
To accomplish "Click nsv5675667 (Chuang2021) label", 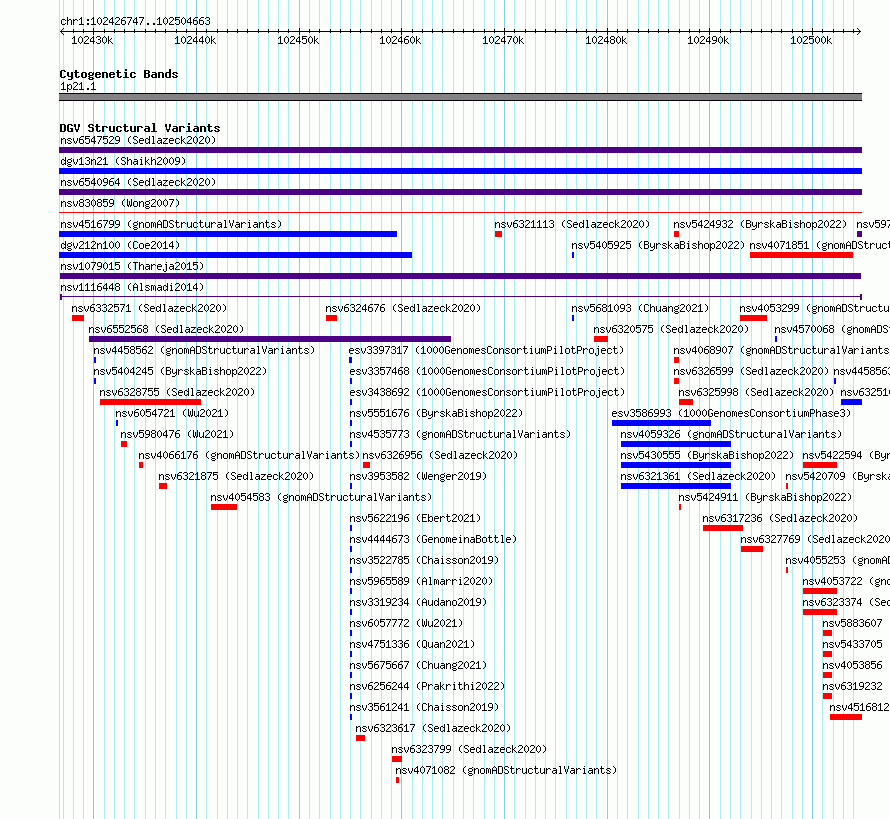I will (x=418, y=665).
